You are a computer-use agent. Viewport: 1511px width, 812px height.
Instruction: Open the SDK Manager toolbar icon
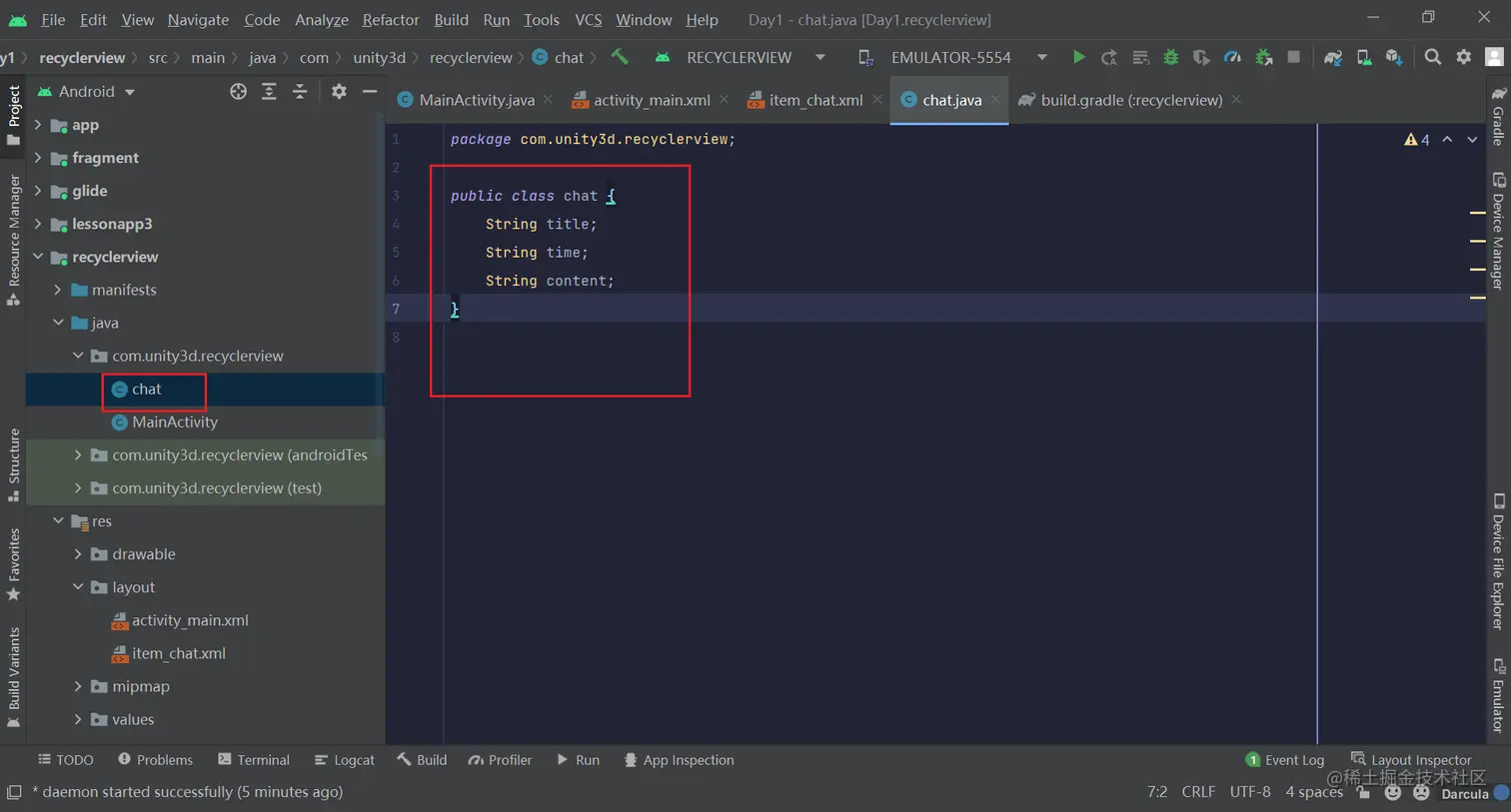(1393, 57)
